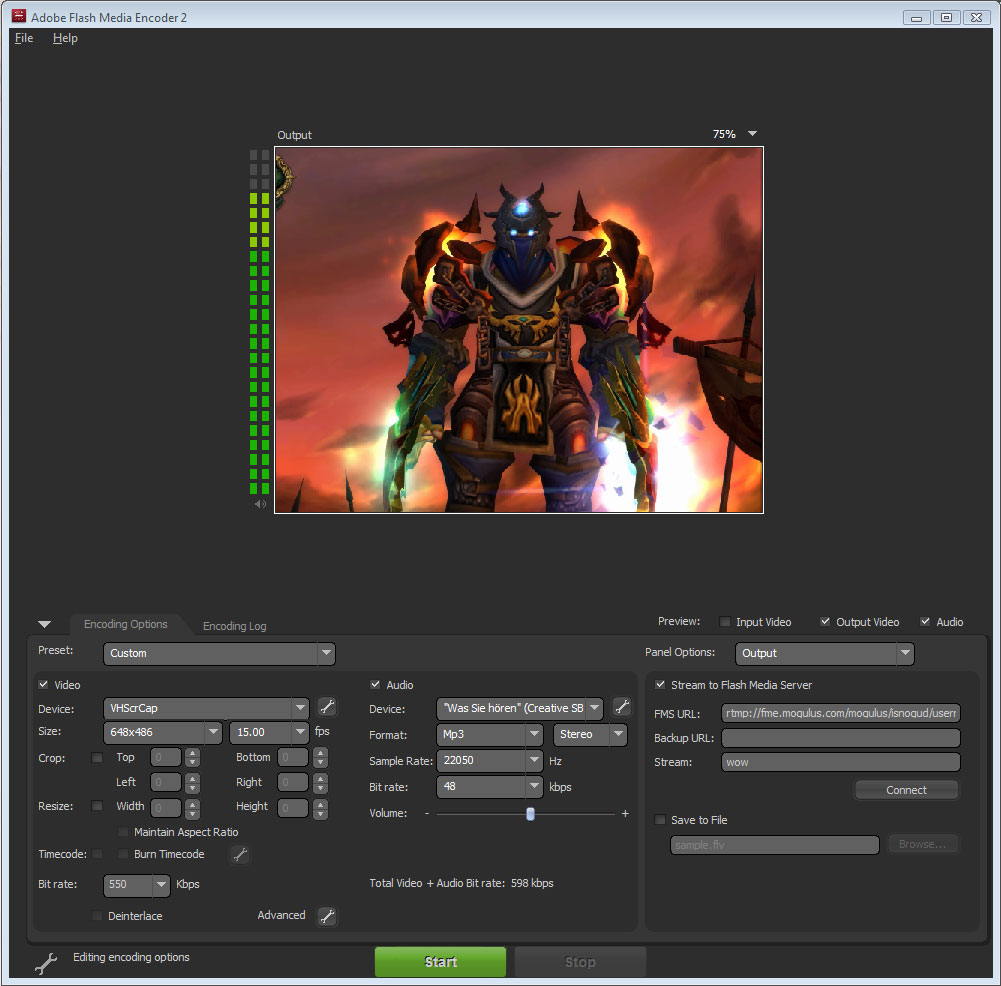The image size is (1001, 986).
Task: Click the Stop button
Action: [580, 962]
